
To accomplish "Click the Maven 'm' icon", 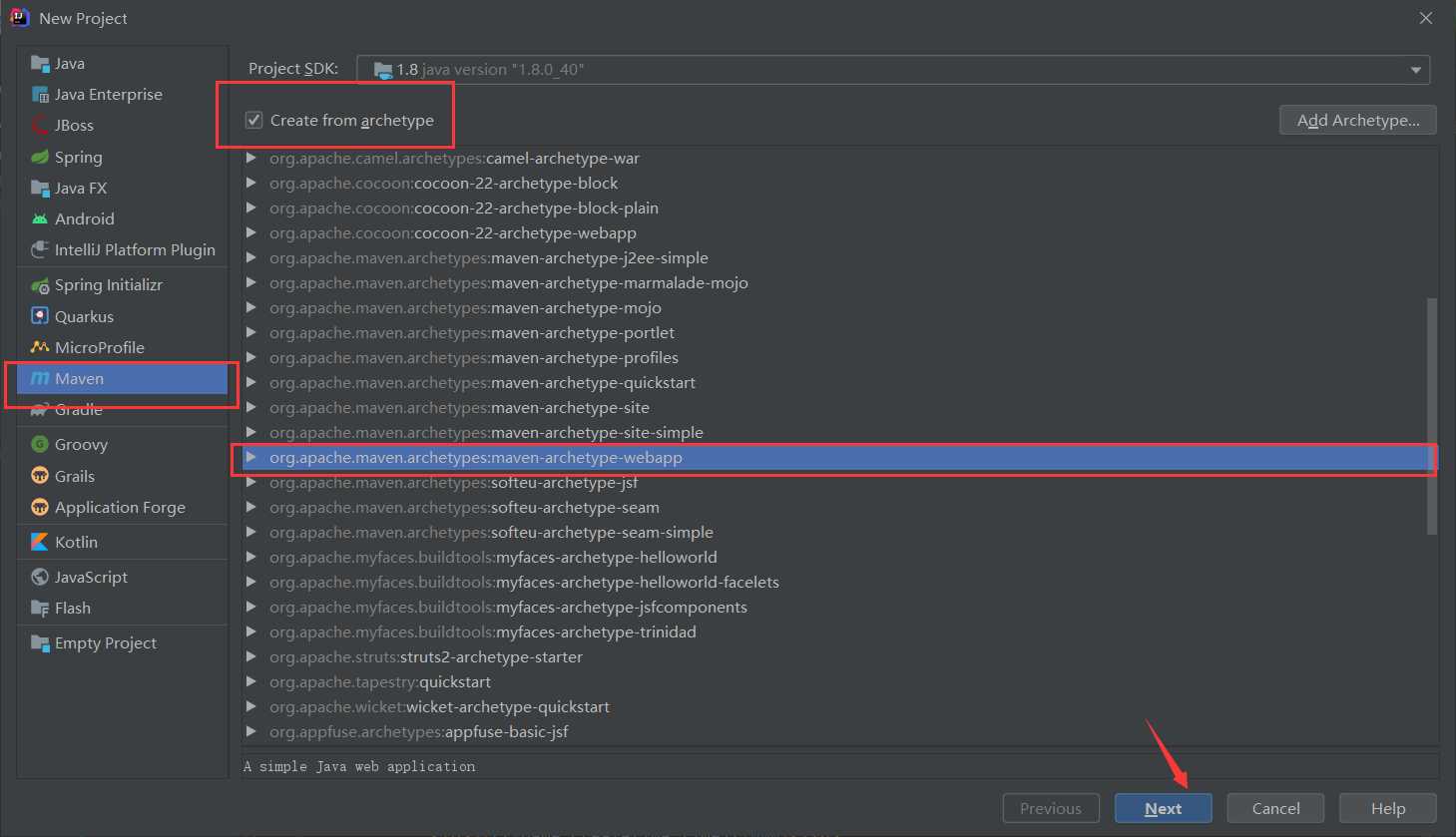I will [x=40, y=378].
